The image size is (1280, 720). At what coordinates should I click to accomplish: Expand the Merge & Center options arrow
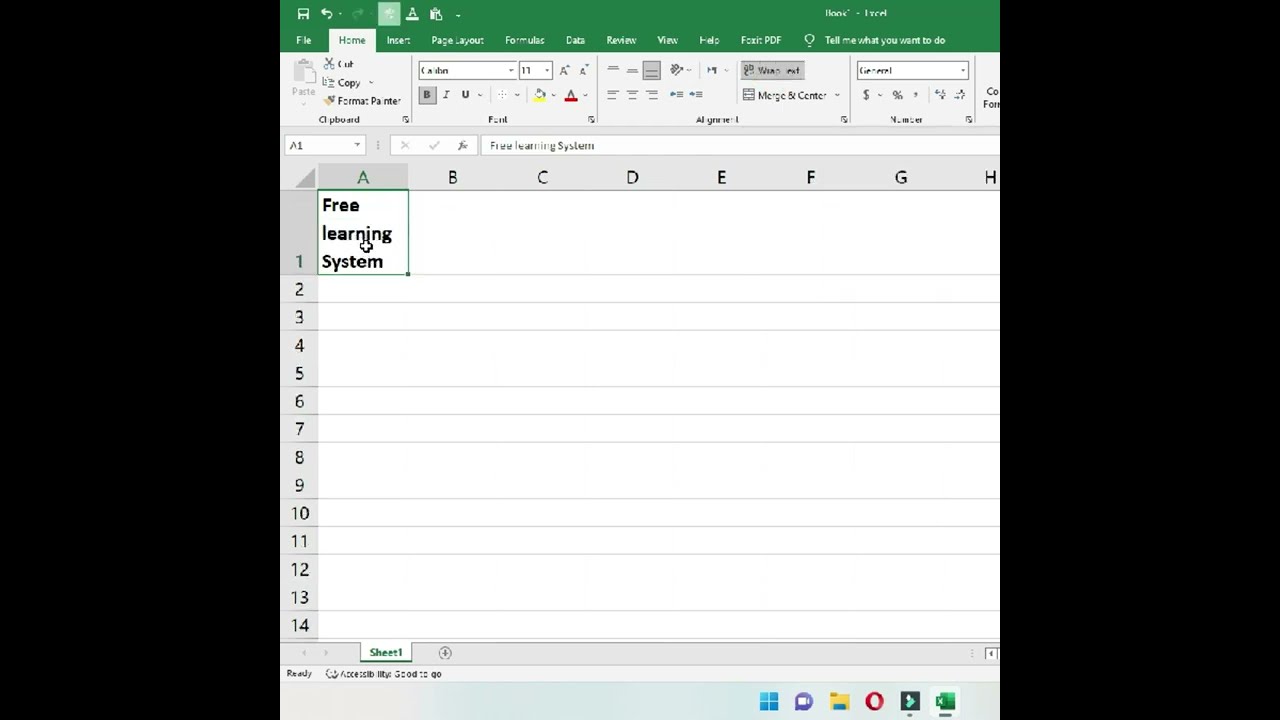[x=837, y=95]
